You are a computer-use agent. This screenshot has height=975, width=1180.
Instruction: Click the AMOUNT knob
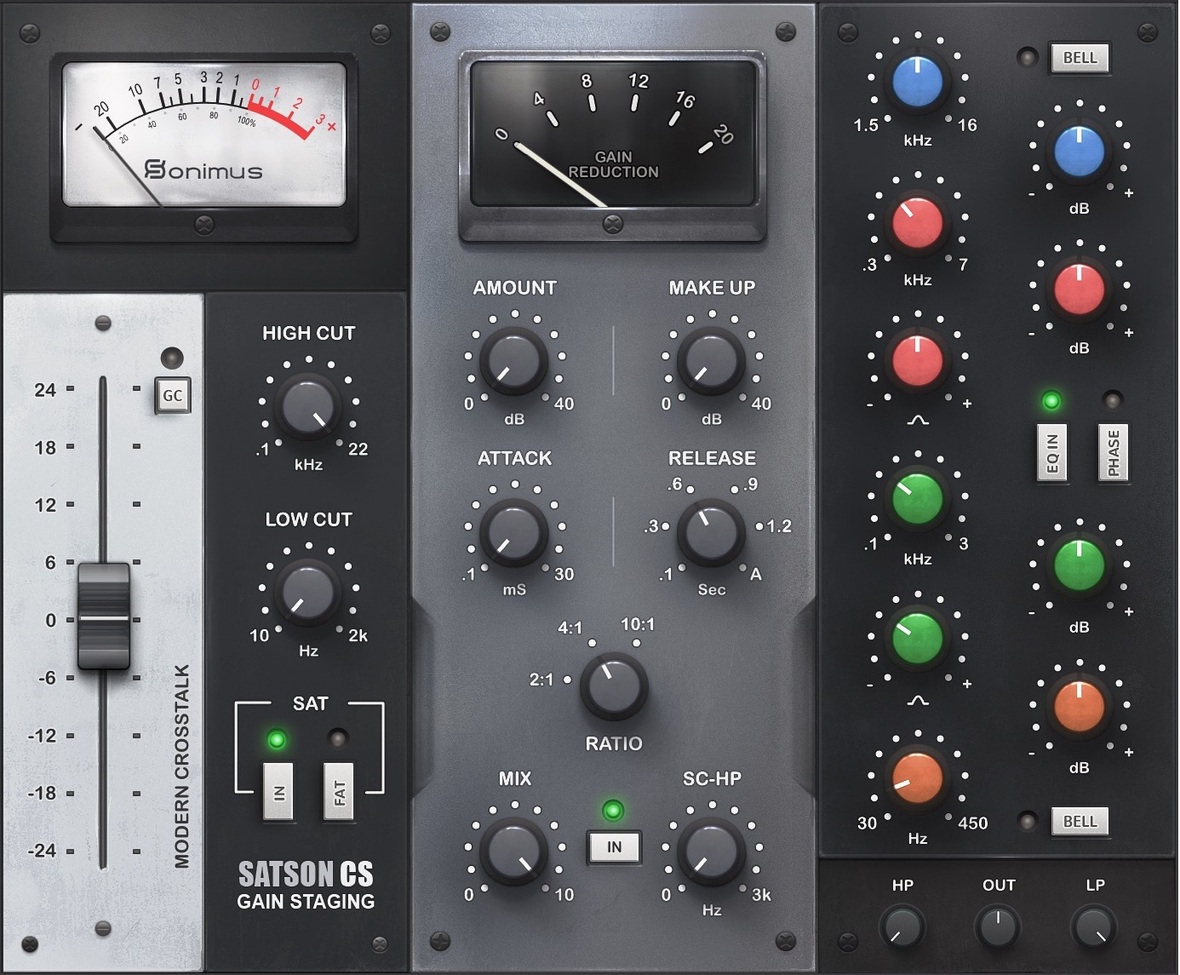pyautogui.click(x=514, y=361)
